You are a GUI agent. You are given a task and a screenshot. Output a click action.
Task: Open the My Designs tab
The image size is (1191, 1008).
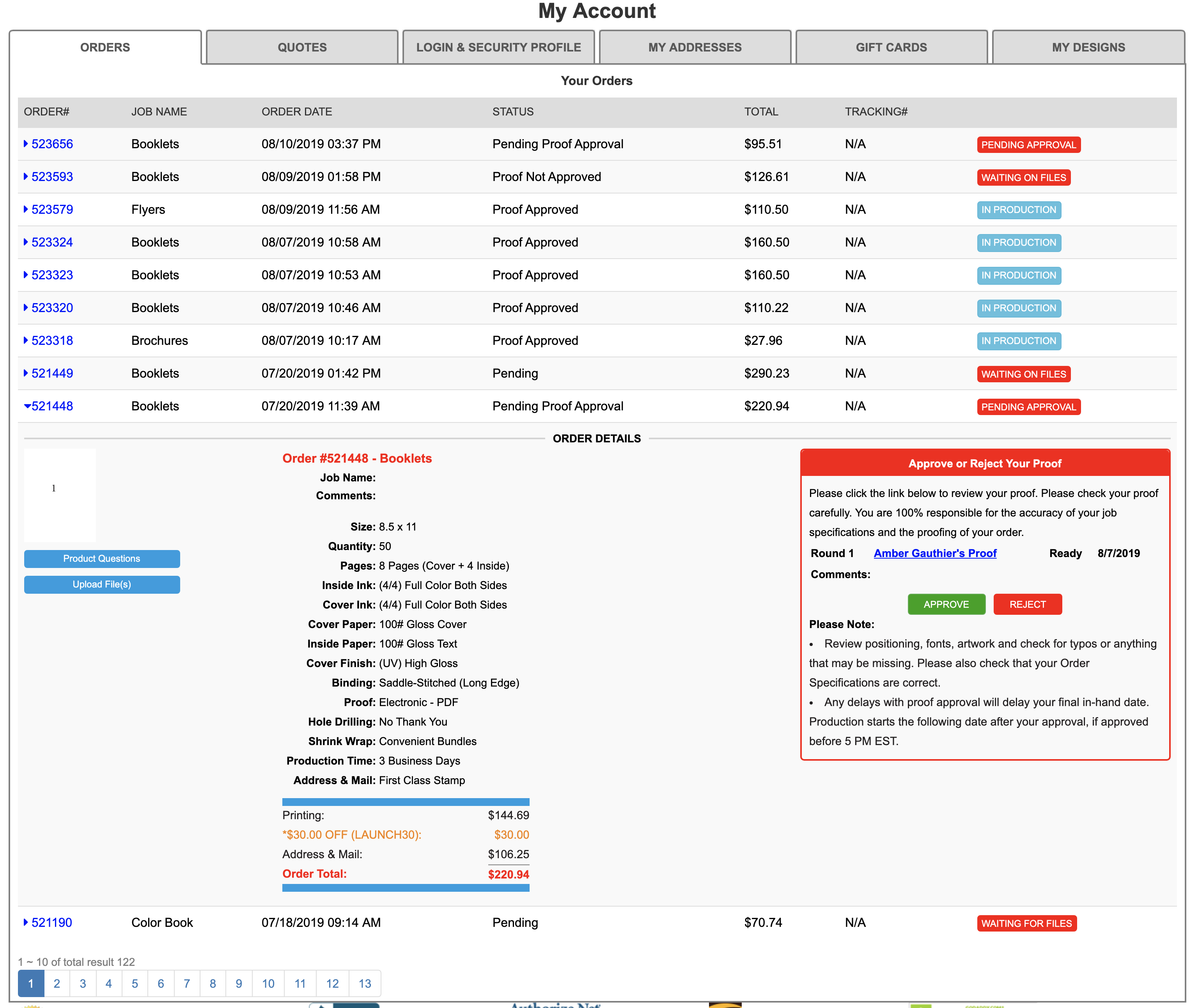coord(1088,48)
